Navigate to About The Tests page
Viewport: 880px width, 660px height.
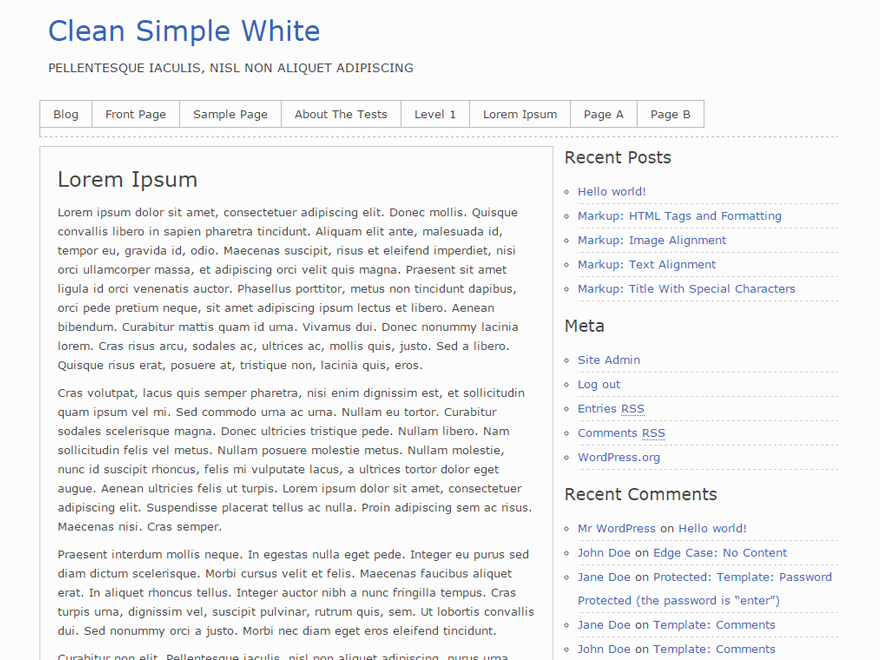341,113
